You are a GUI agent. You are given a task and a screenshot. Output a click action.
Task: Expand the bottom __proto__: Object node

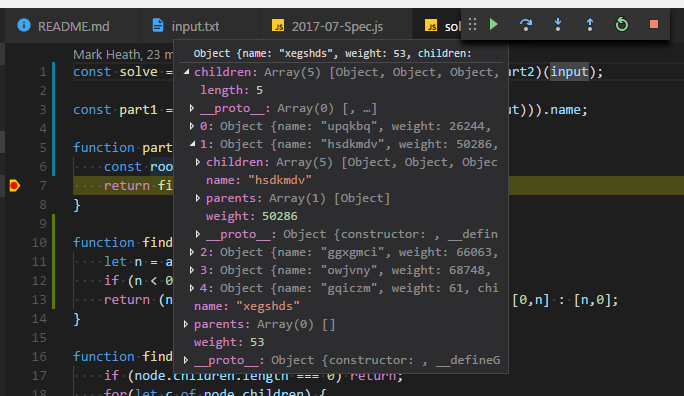[186, 360]
